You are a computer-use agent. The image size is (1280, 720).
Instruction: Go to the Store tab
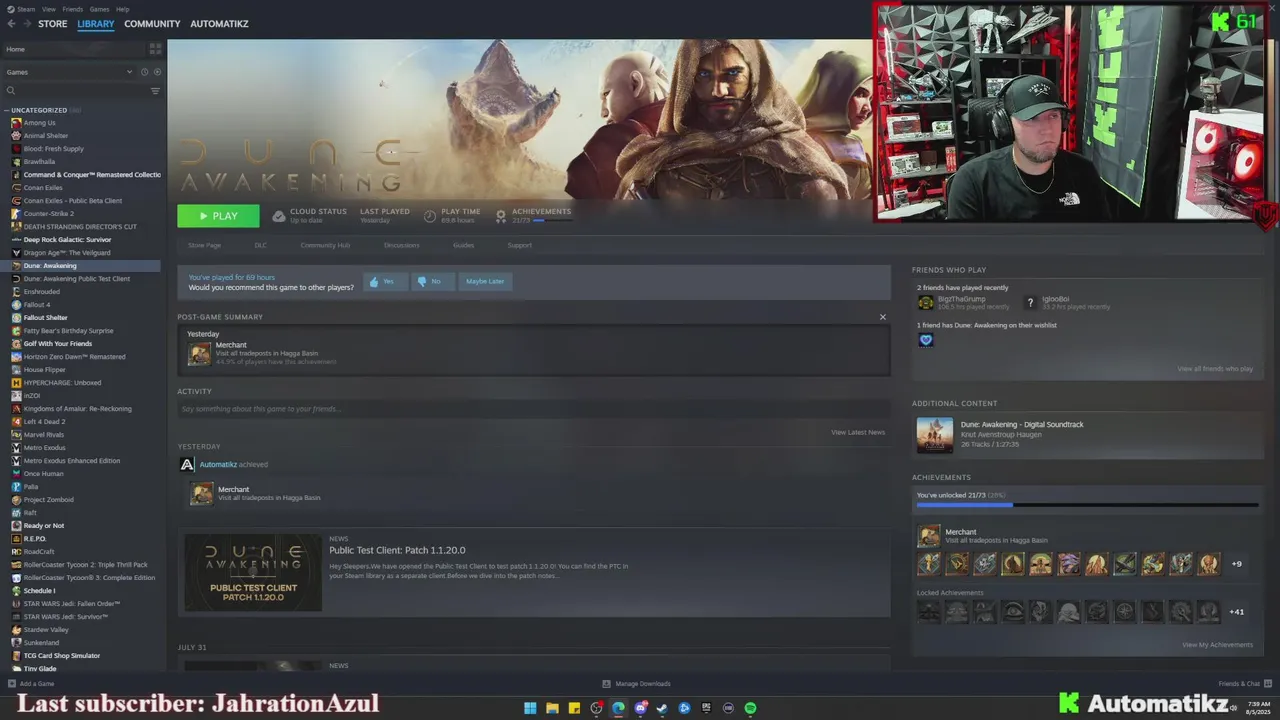[52, 24]
